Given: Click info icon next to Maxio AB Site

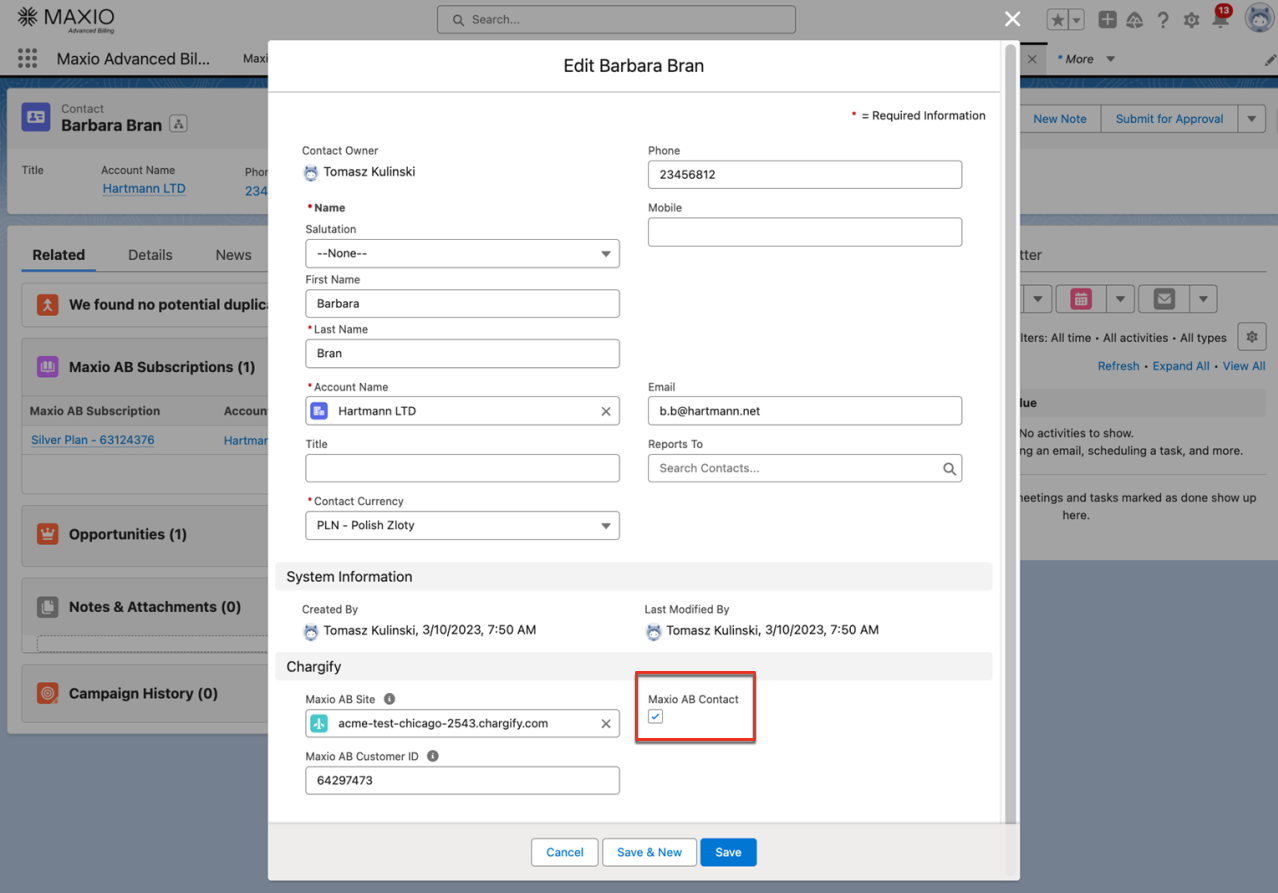Looking at the screenshot, I should [390, 699].
